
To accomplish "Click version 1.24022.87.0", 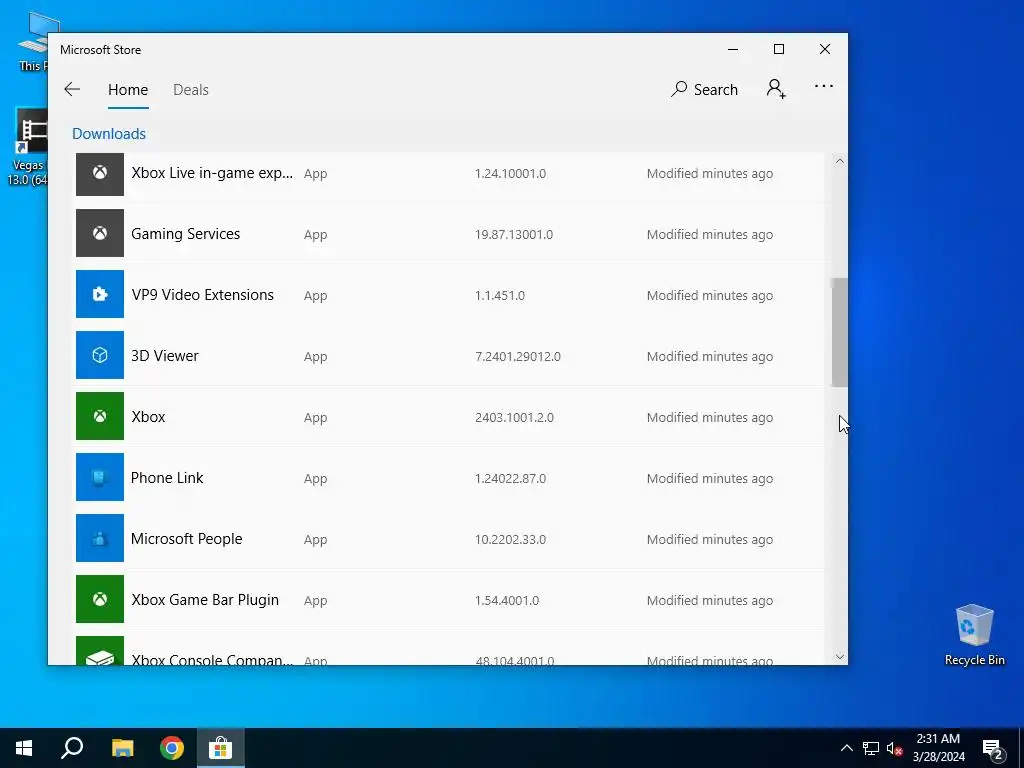I will coord(510,479).
